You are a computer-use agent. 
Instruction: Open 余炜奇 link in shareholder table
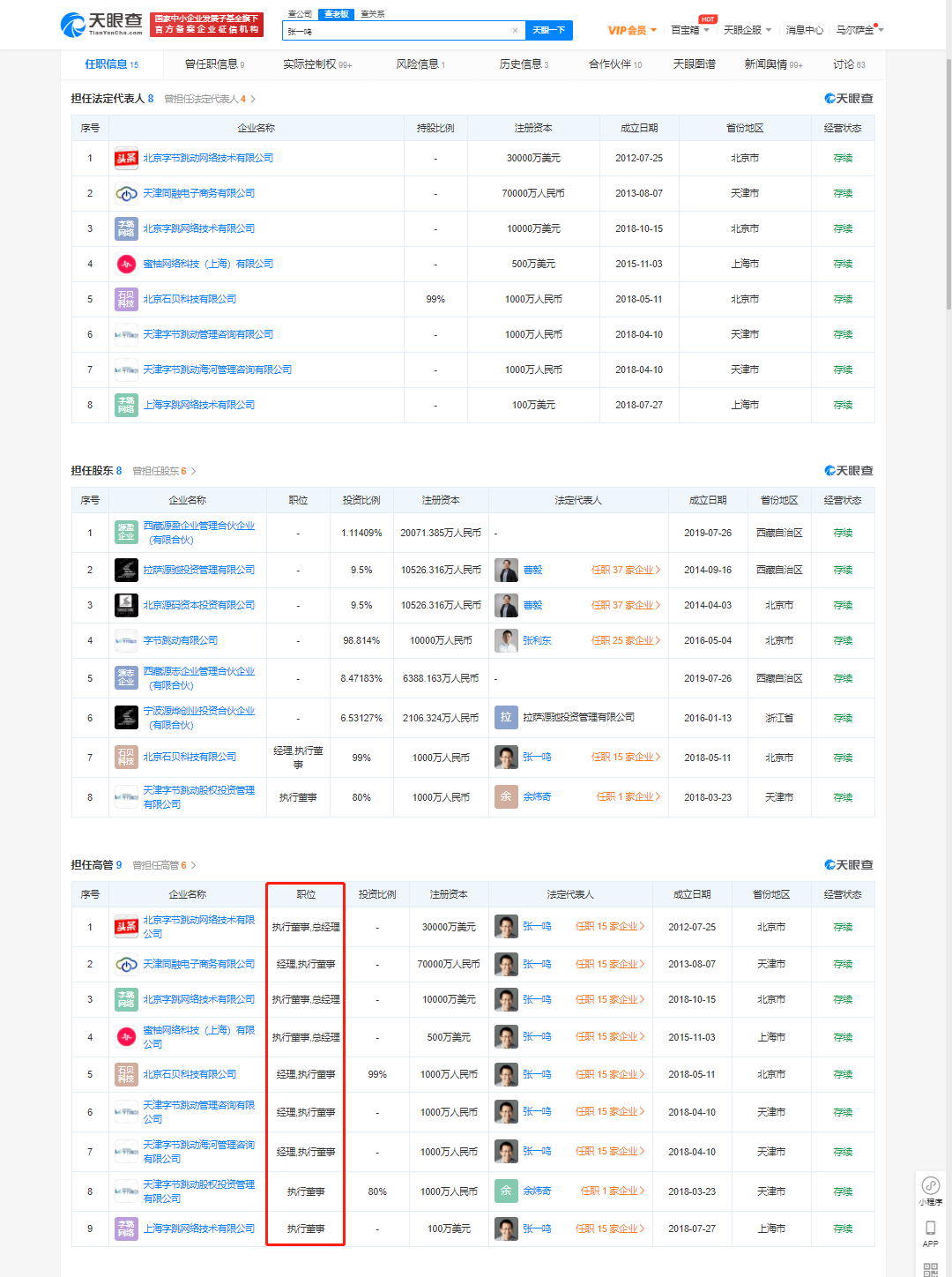pyautogui.click(x=537, y=796)
